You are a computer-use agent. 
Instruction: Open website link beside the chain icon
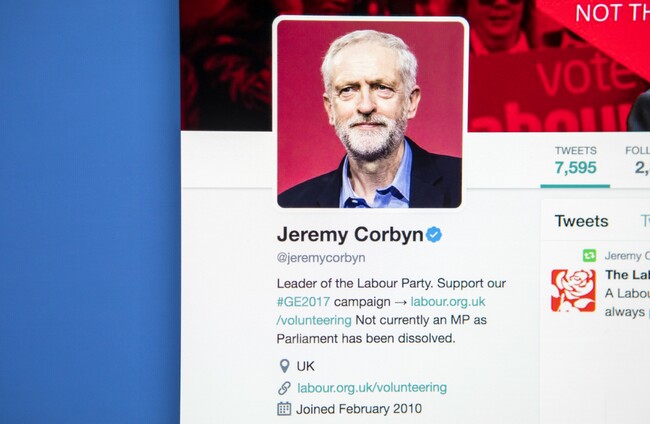[372, 388]
